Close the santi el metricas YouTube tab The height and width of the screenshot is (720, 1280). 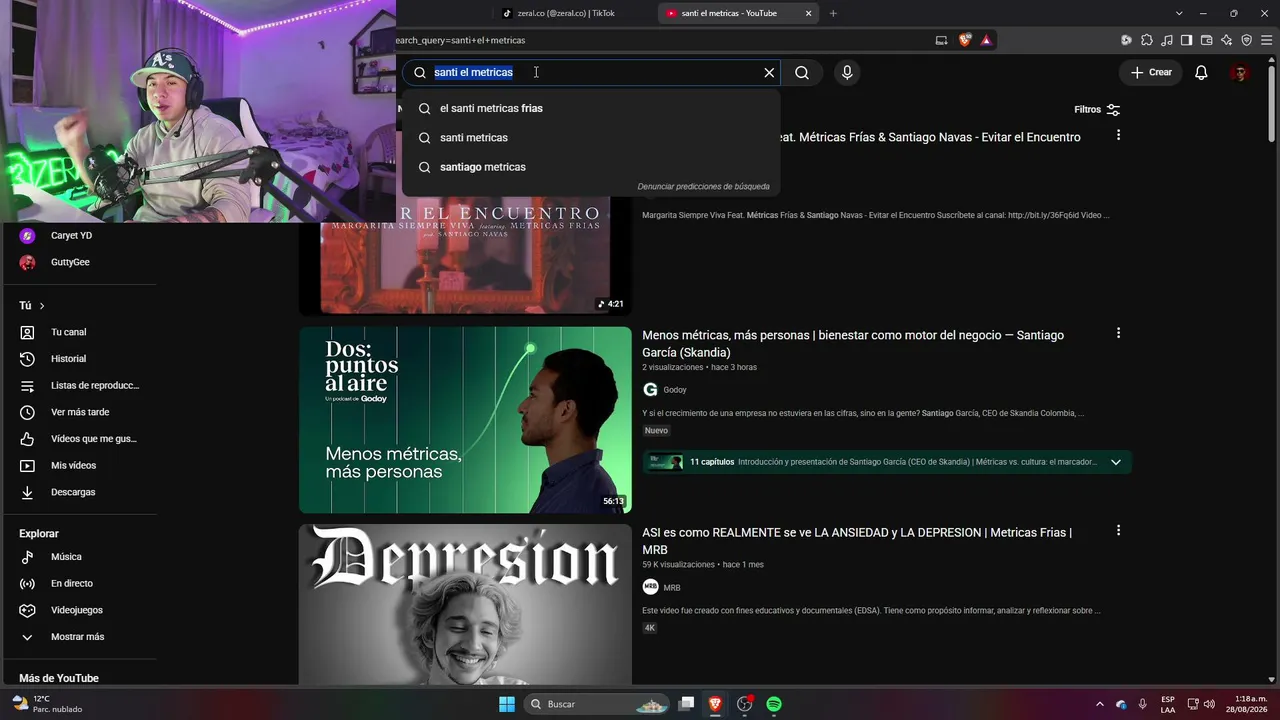809,13
